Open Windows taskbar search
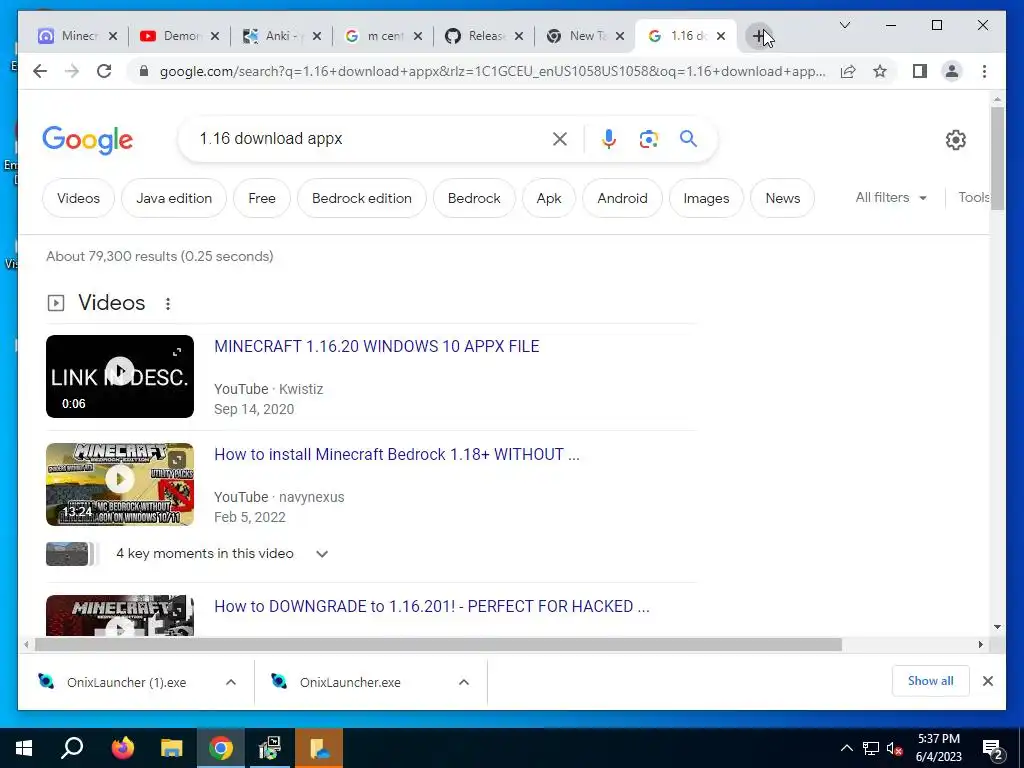The width and height of the screenshot is (1024, 768). tap(72, 748)
